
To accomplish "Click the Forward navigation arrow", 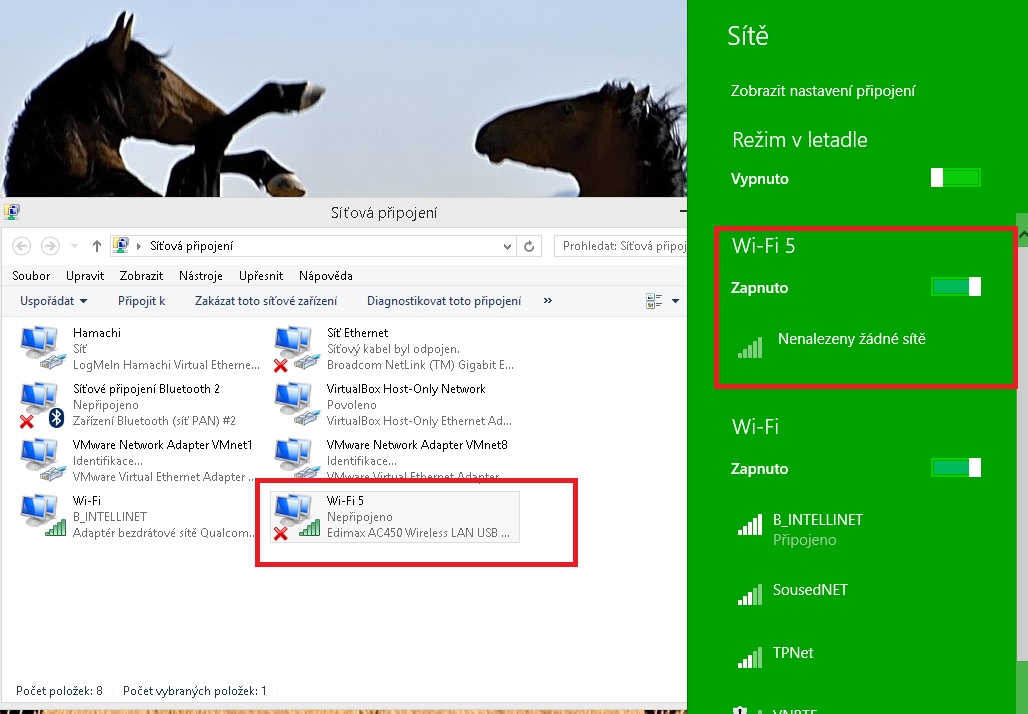I will [x=50, y=246].
